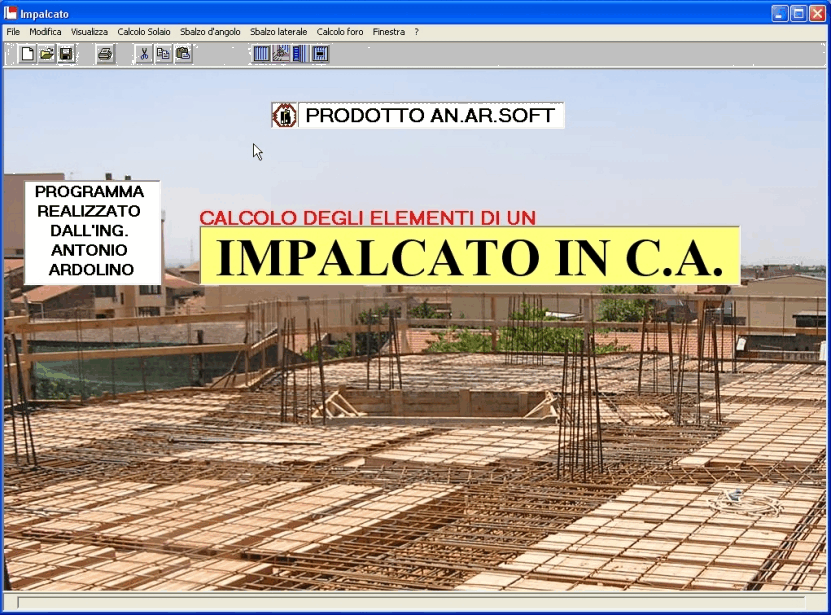Screen dimensions: 831x615
Task: Open the Sbalzo d'angolo menu
Action: click(x=210, y=32)
